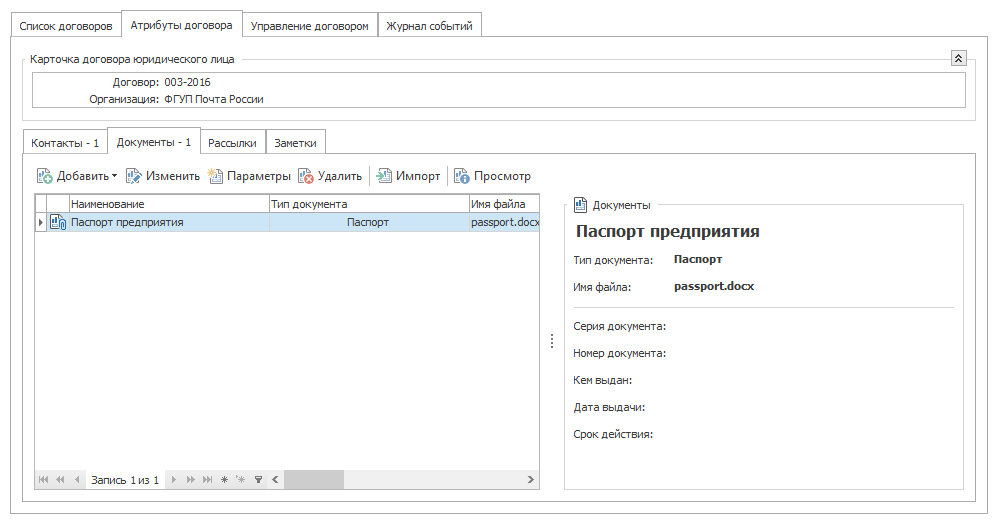Open Параметры in the toolbar
The image size is (998, 524).
(250, 176)
